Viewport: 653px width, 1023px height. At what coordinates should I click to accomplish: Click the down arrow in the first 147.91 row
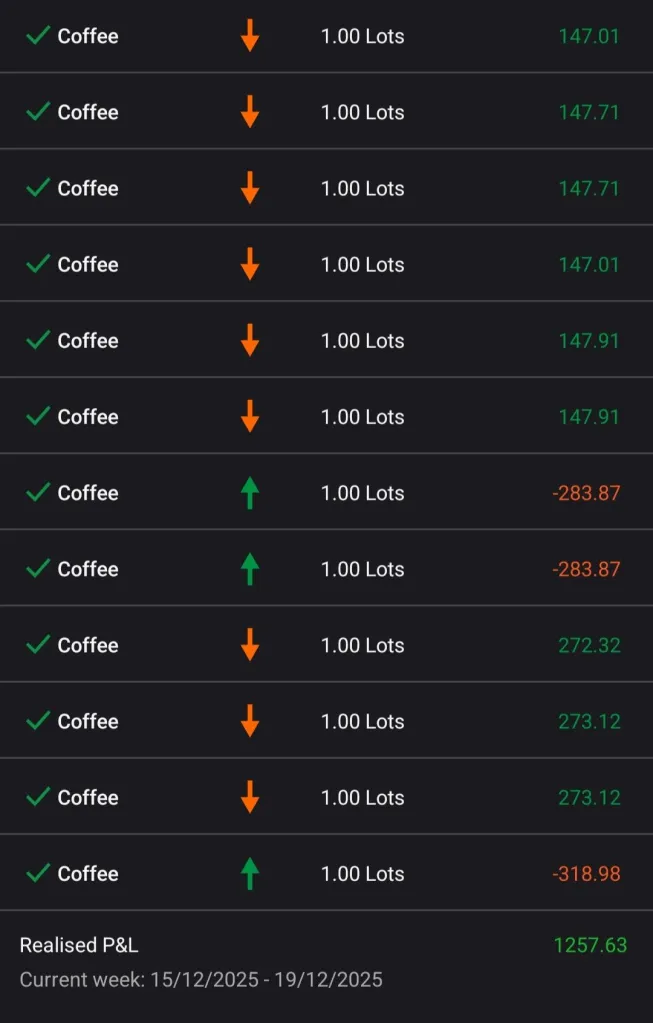click(x=250, y=341)
